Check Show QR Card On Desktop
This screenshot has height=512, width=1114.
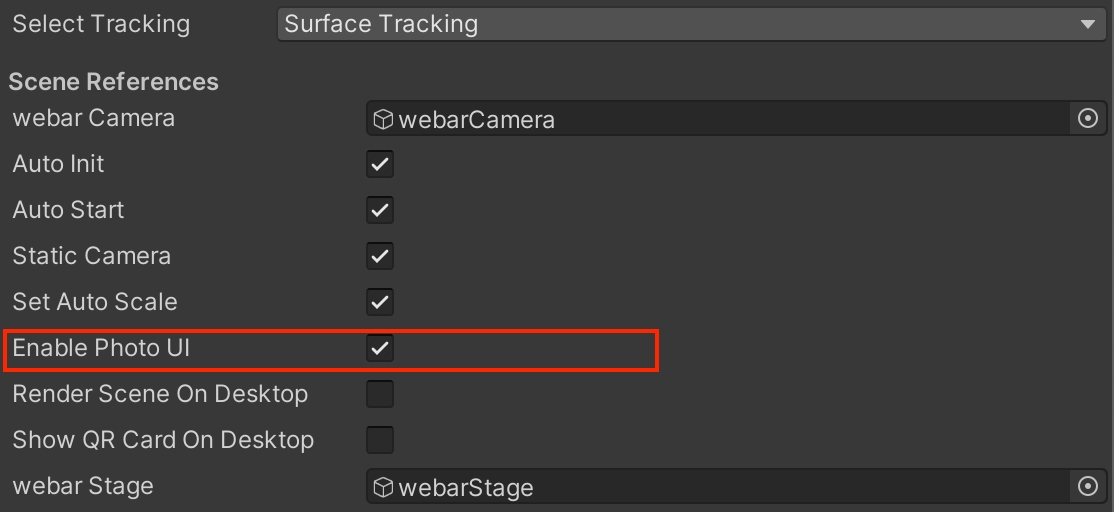tap(380, 441)
